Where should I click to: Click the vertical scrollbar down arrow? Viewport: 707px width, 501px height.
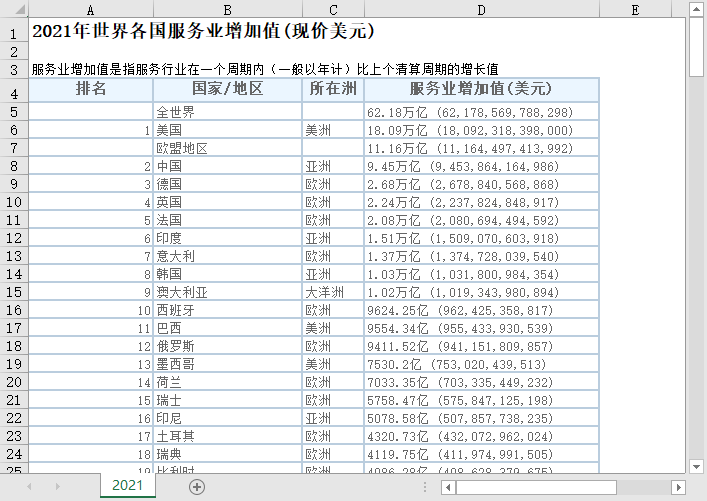(696, 466)
